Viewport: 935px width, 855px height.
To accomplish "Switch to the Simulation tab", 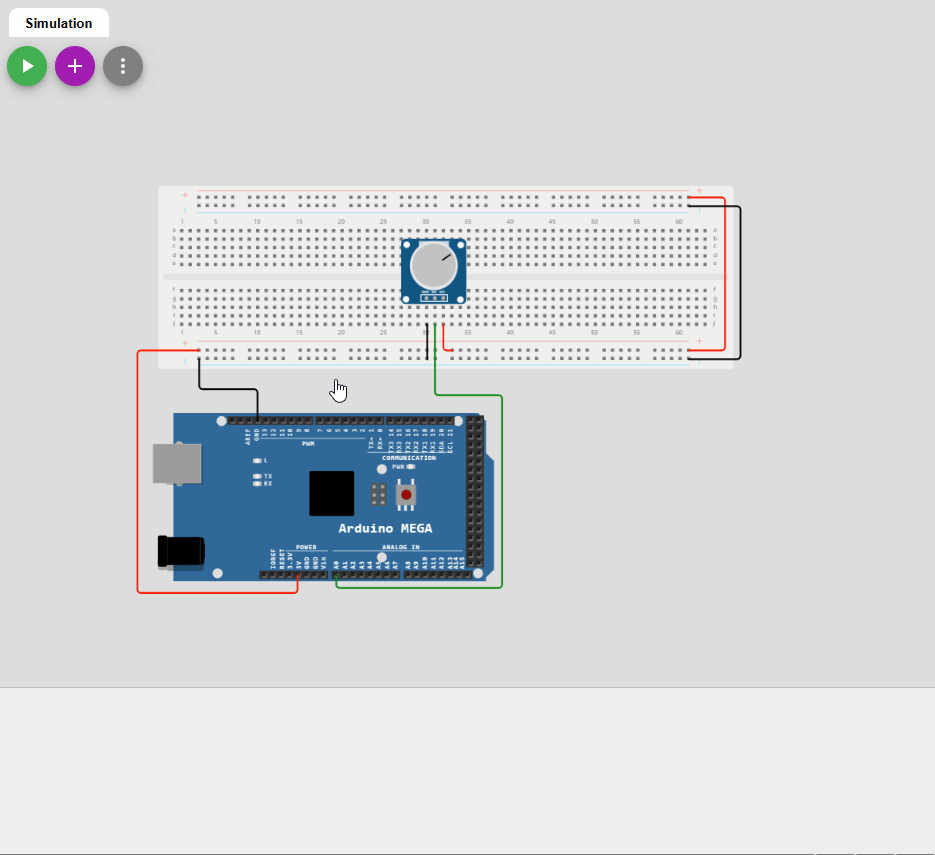I will 59,23.
